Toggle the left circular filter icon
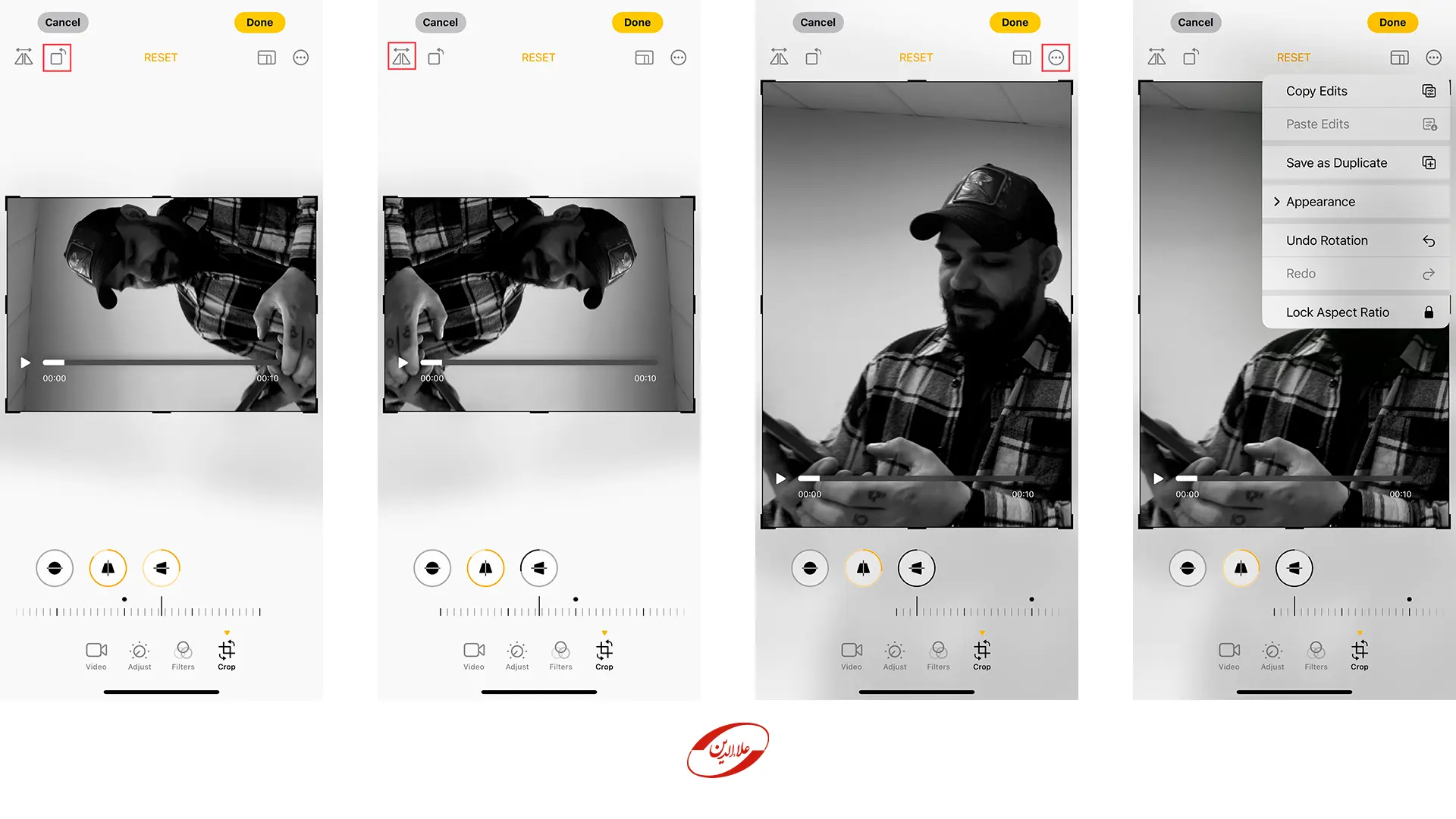This screenshot has width=1456, height=819. point(54,568)
